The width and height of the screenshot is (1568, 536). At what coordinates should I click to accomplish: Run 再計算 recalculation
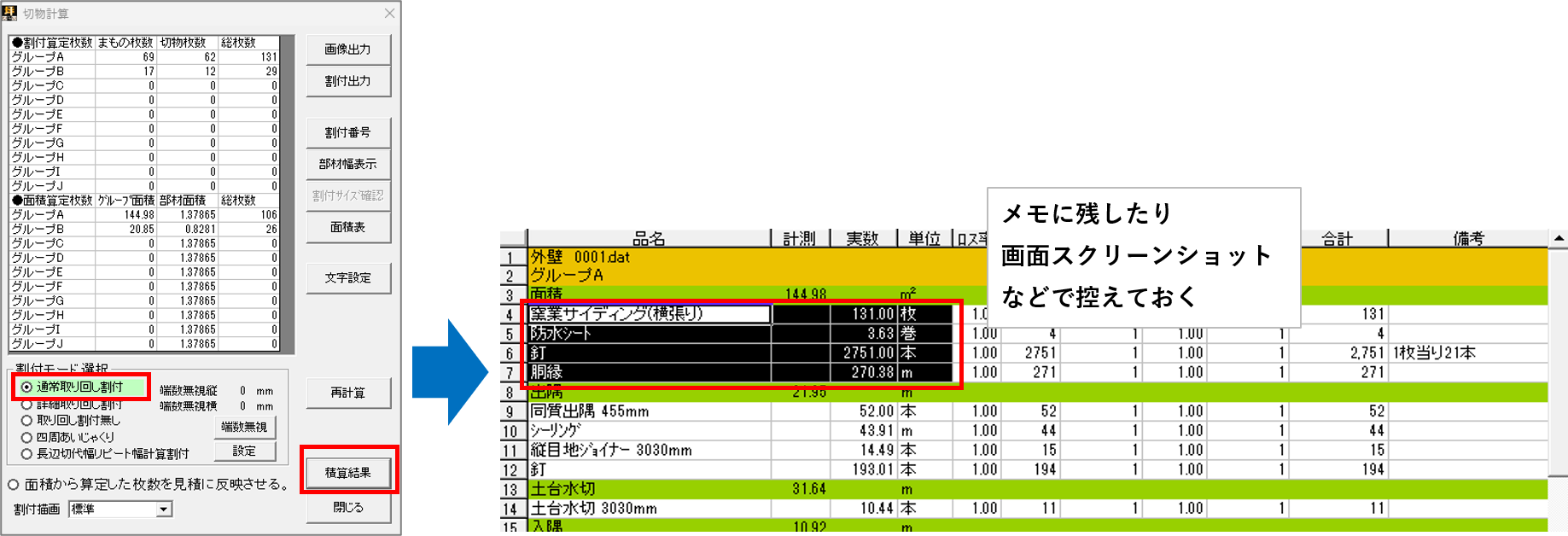coord(348,393)
